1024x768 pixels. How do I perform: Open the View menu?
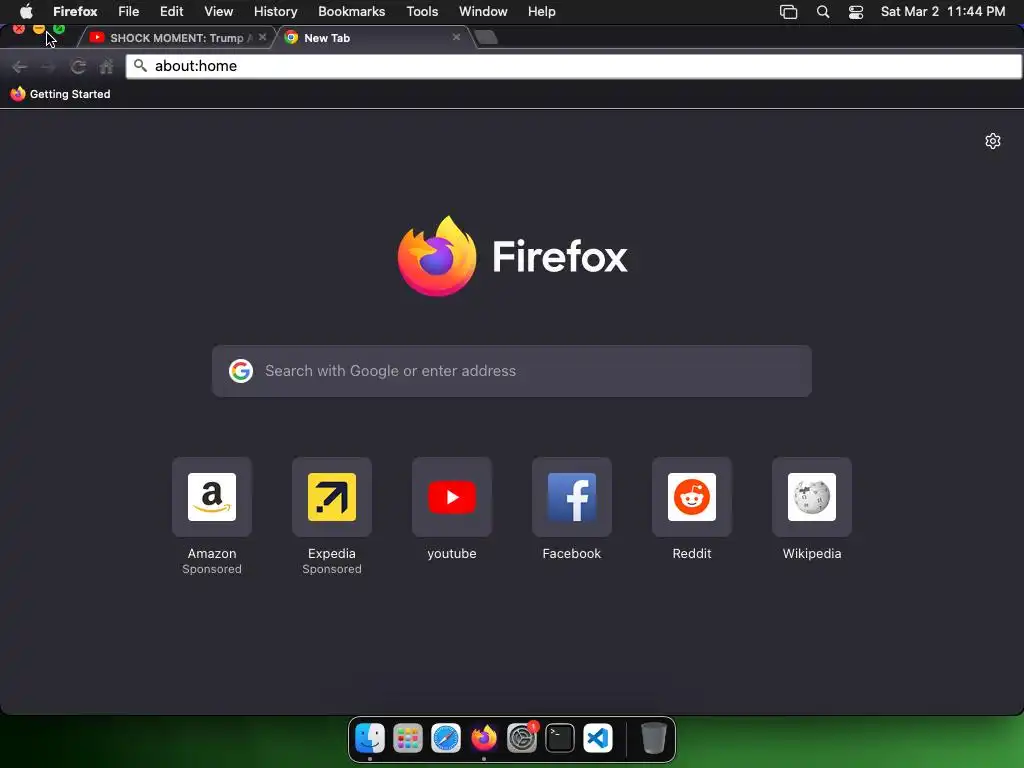[218, 11]
